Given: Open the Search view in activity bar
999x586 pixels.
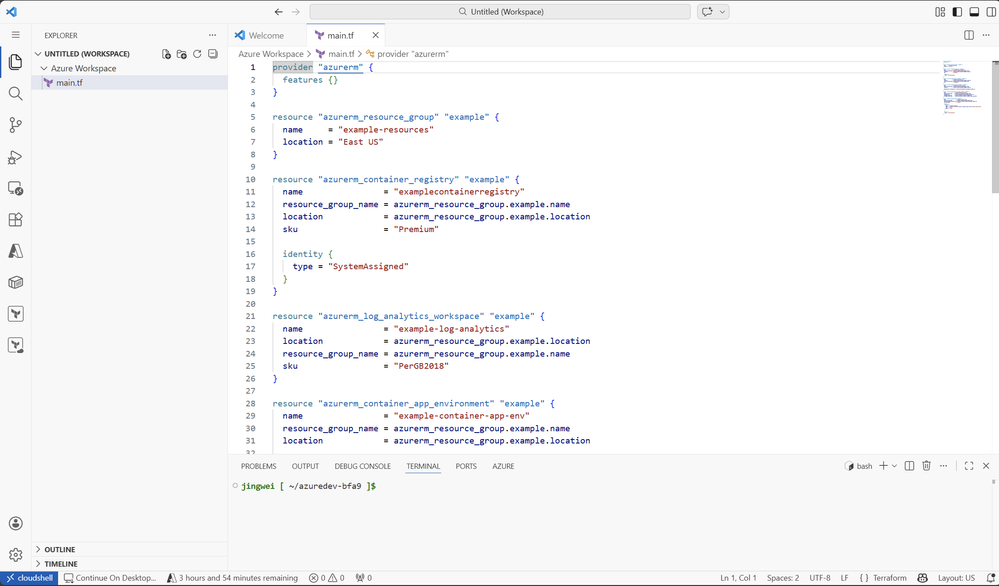Looking at the screenshot, I should [15, 94].
